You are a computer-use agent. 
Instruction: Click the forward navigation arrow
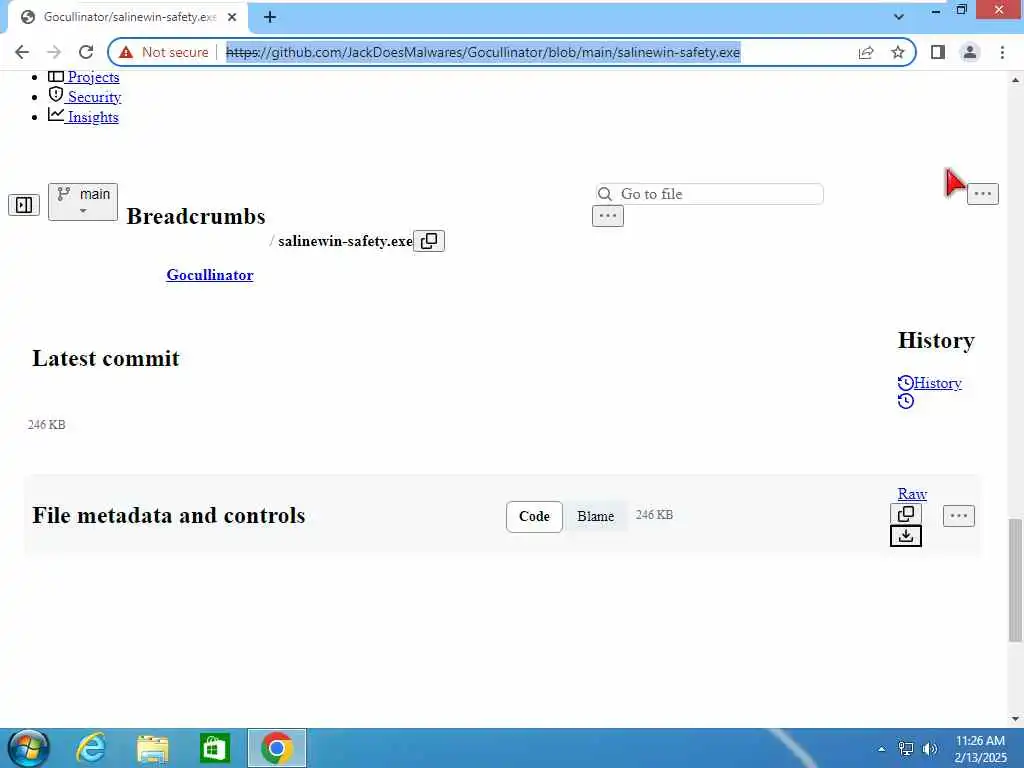pyautogui.click(x=54, y=52)
